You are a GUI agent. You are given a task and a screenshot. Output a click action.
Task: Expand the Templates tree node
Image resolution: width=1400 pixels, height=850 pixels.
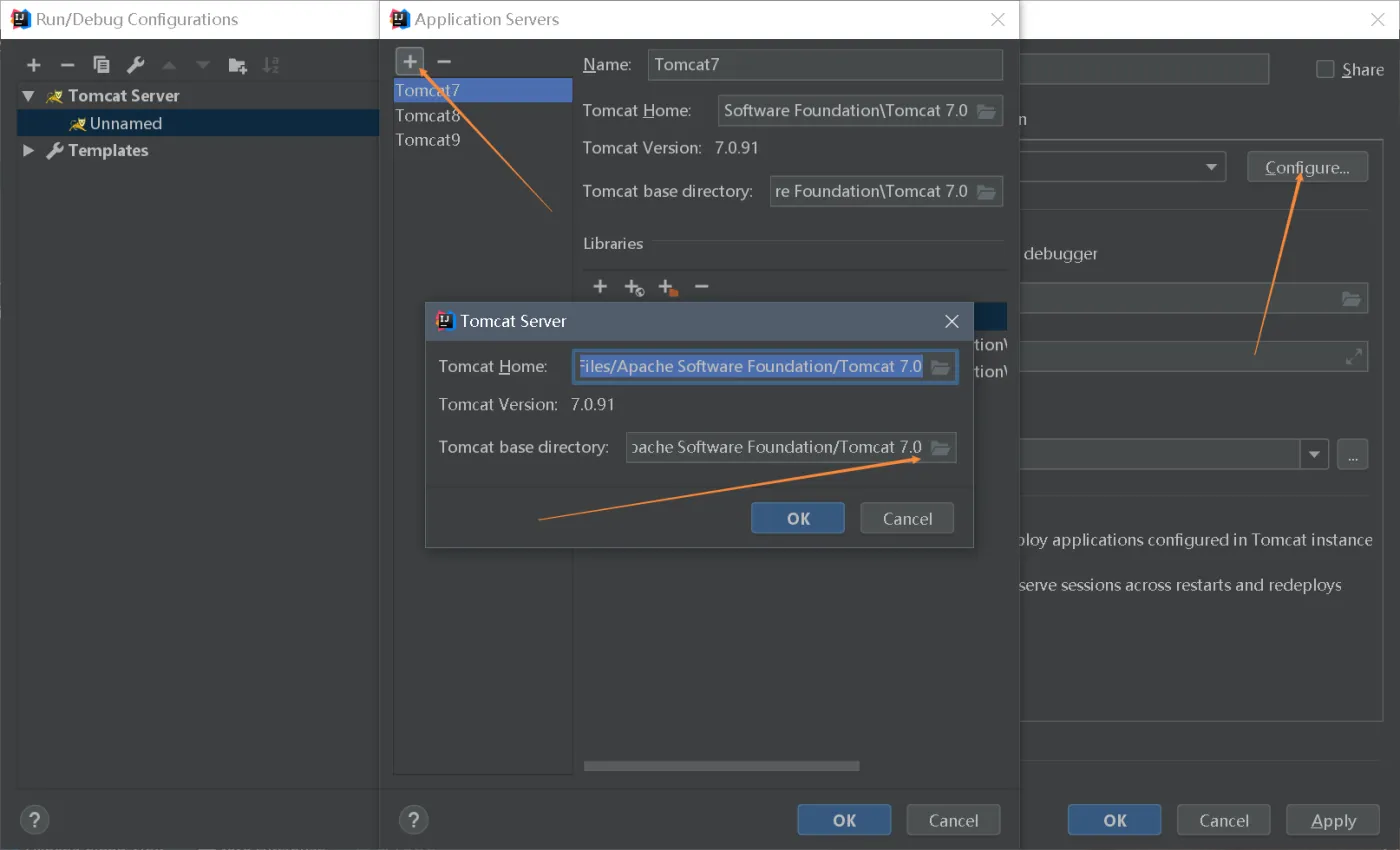pos(28,150)
